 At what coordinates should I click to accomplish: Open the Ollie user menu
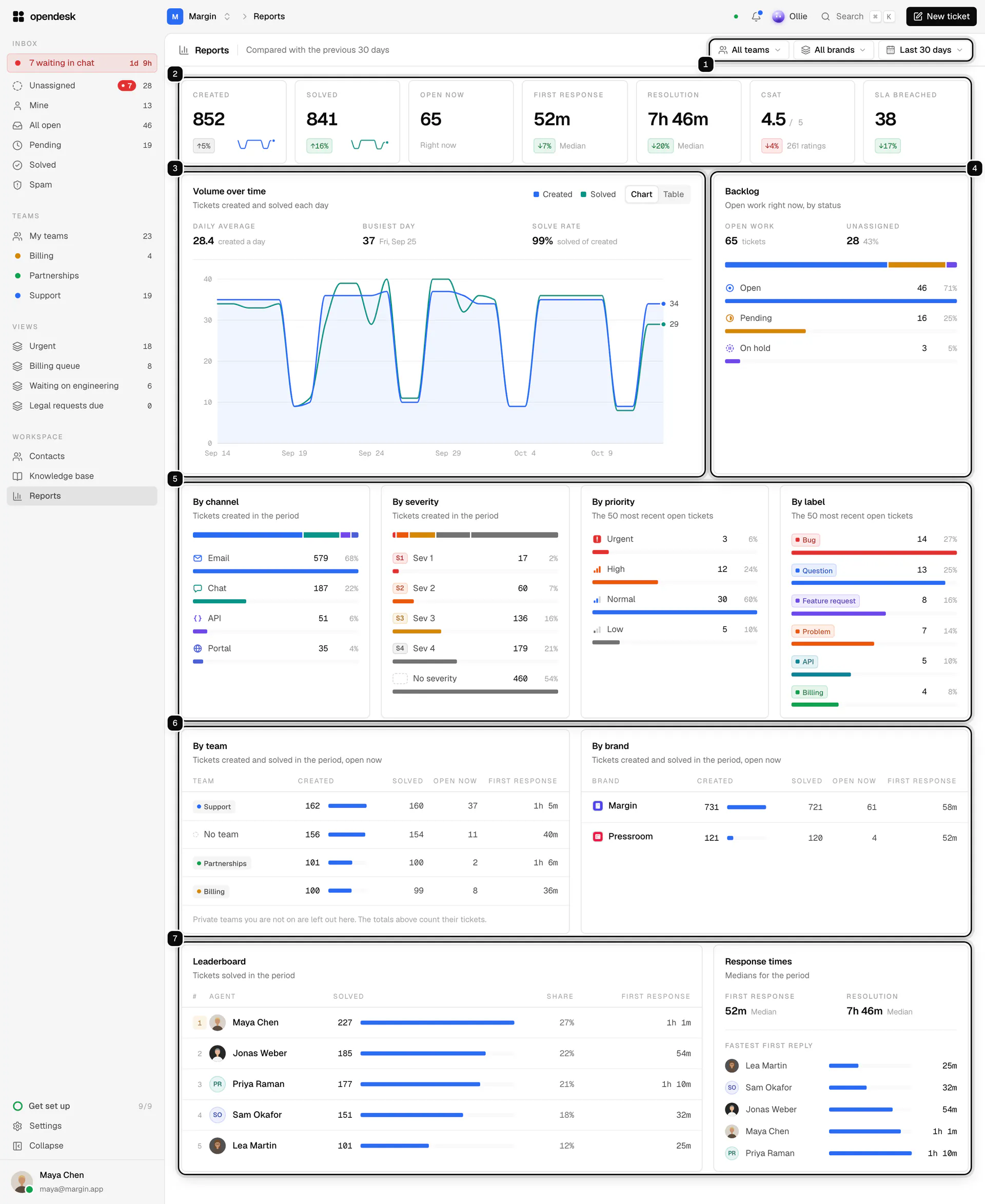pos(790,16)
